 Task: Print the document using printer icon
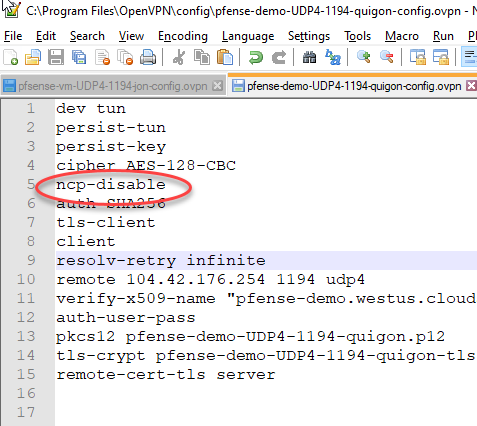tap(148, 57)
